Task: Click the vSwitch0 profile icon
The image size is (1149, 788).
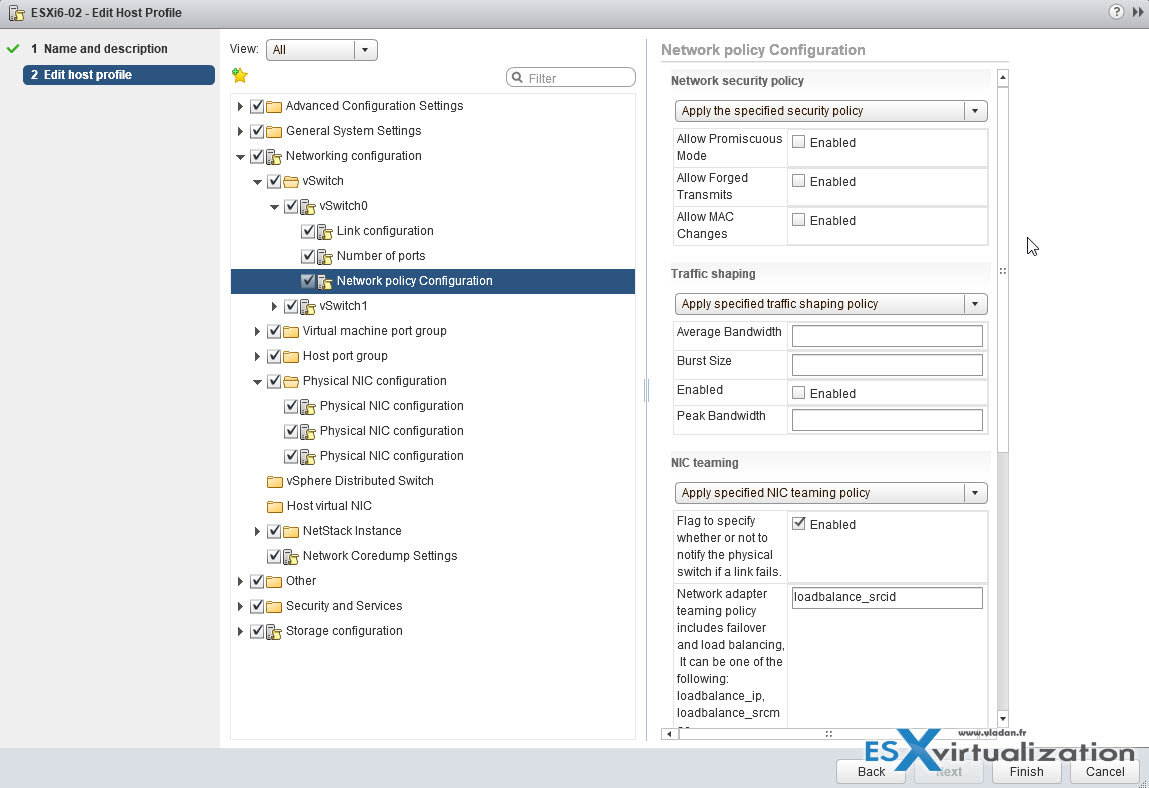Action: pyautogui.click(x=308, y=207)
